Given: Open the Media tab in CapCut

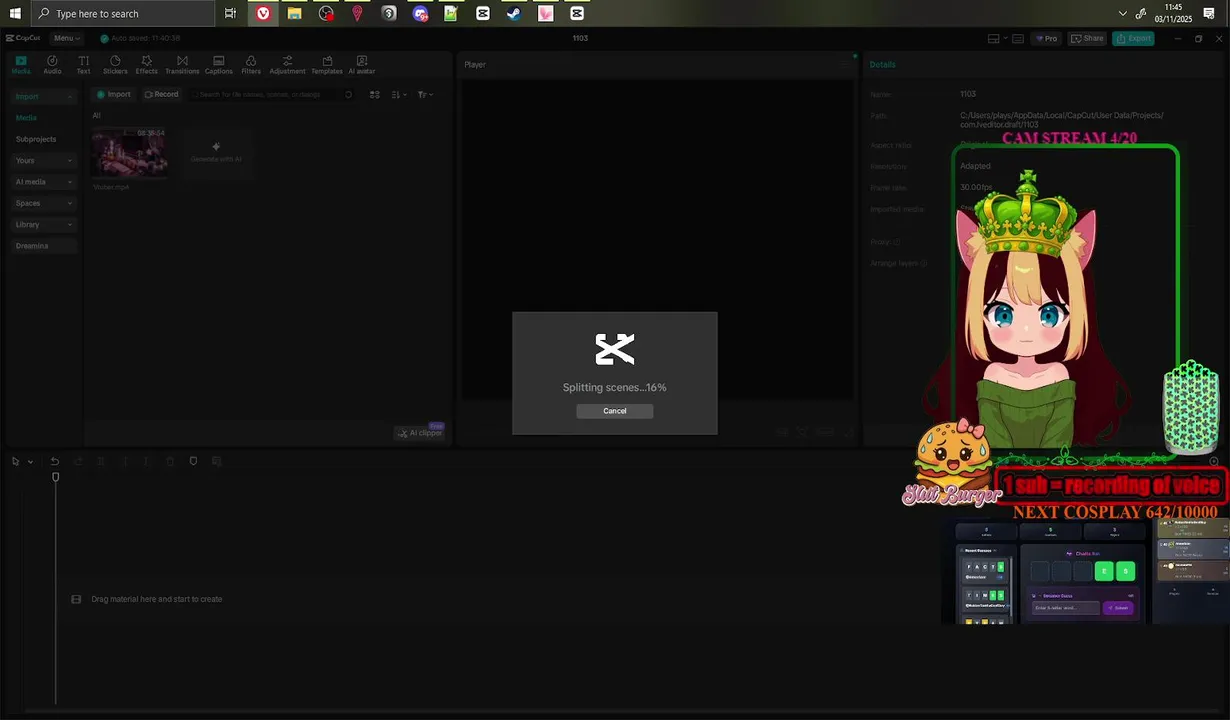Looking at the screenshot, I should tap(20, 65).
